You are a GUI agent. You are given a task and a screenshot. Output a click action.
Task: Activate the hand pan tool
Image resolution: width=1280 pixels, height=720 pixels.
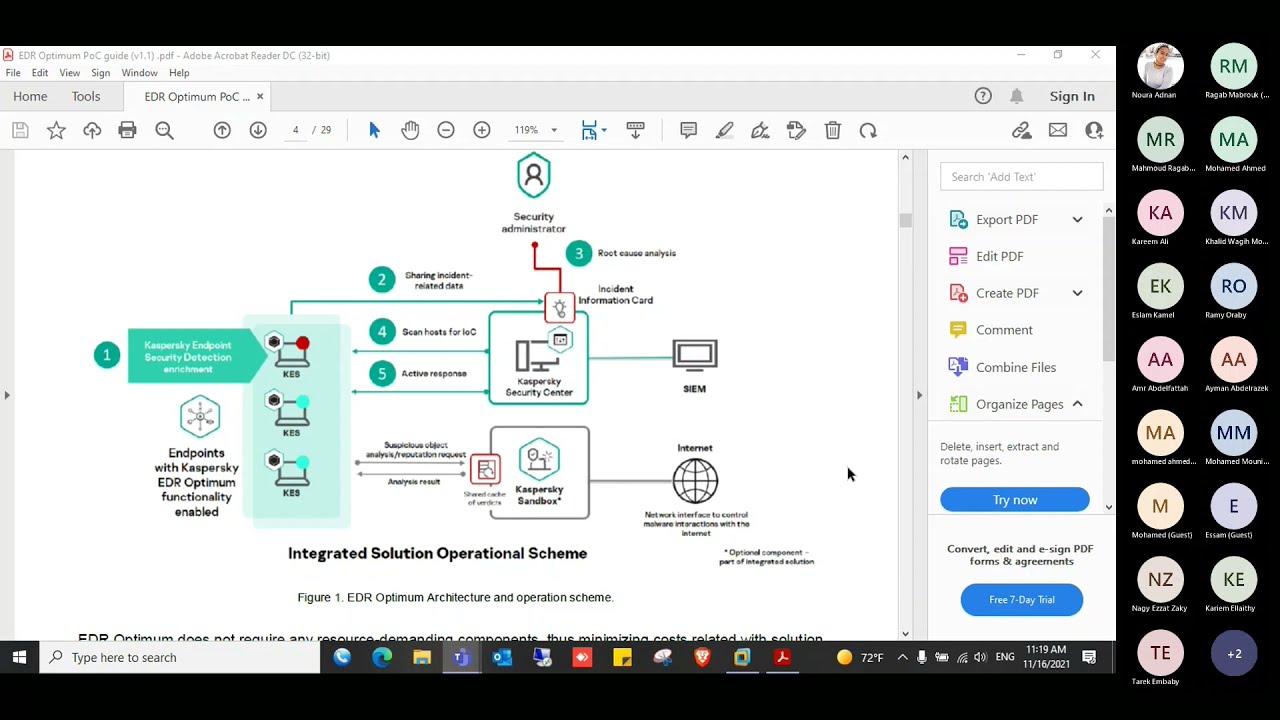click(x=410, y=130)
